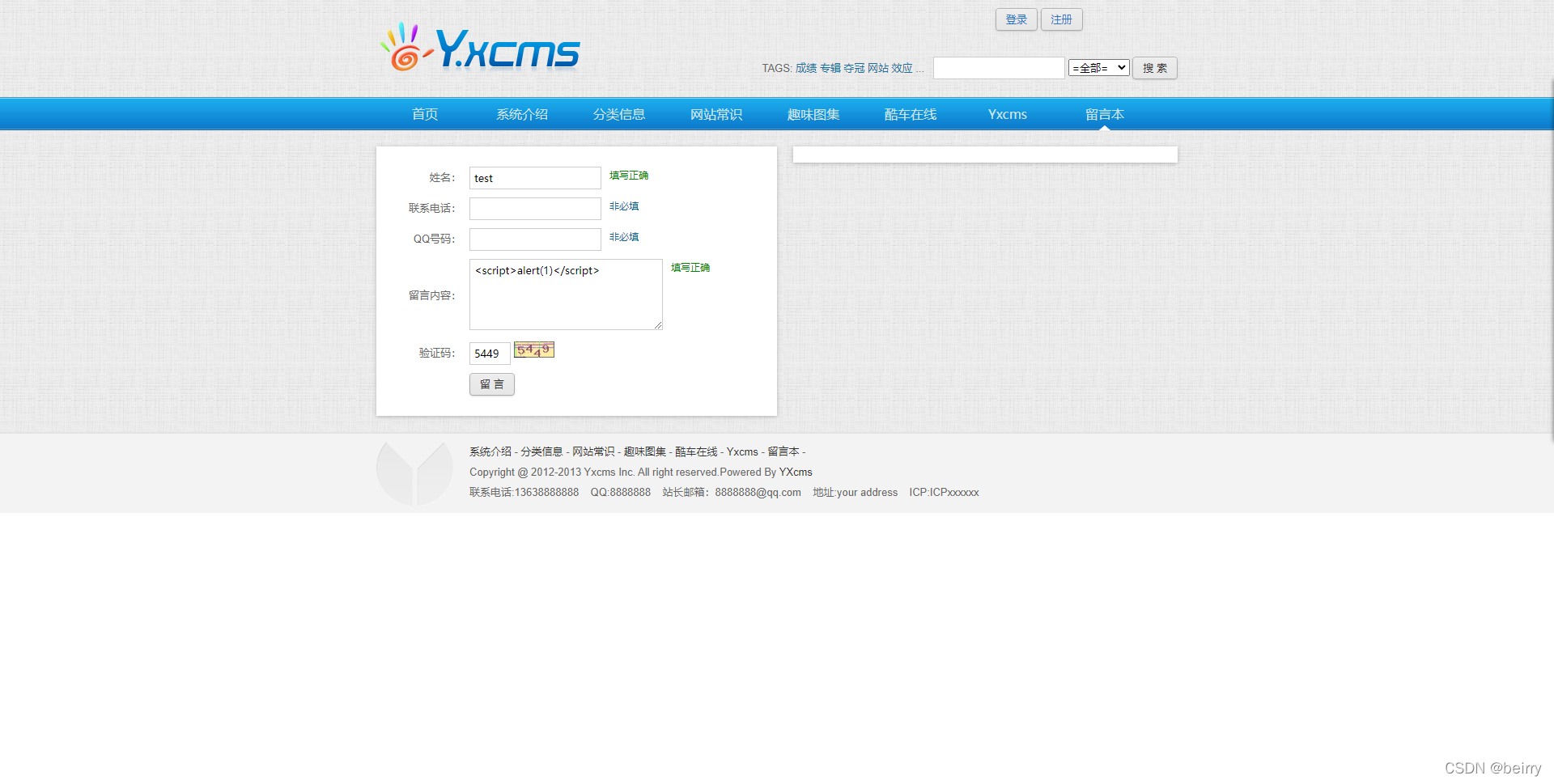Click footer link 系统介绍
This screenshot has width=1554, height=784.
click(490, 451)
